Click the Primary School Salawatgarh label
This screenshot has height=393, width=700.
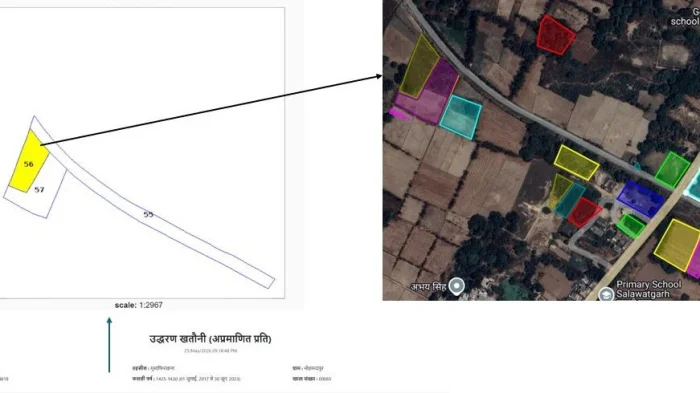tap(649, 289)
